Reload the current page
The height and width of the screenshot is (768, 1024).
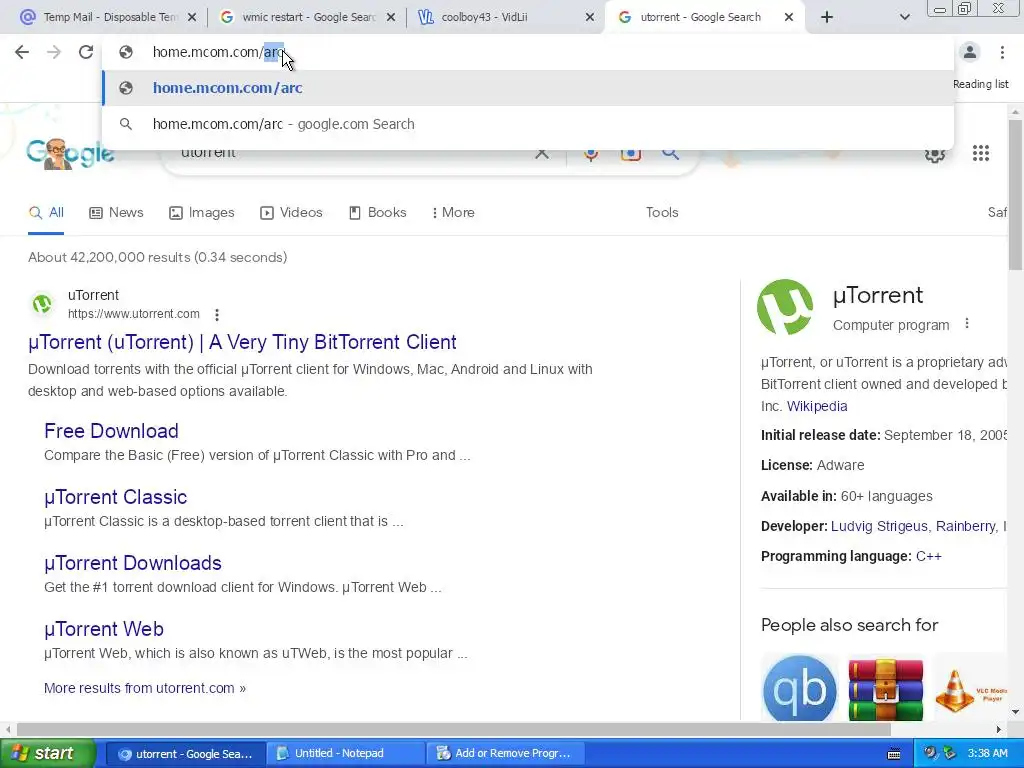(86, 52)
